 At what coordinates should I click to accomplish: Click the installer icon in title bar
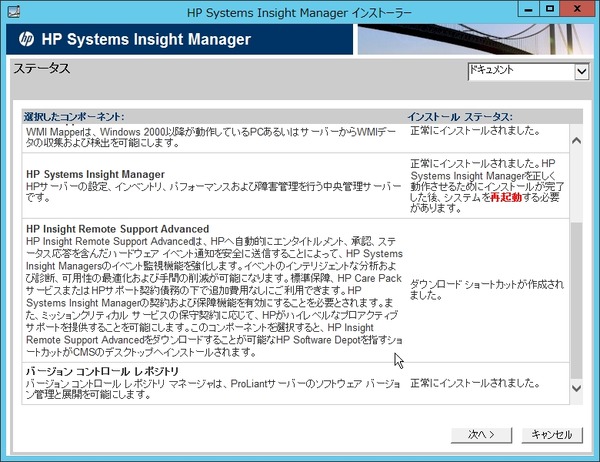(14, 12)
